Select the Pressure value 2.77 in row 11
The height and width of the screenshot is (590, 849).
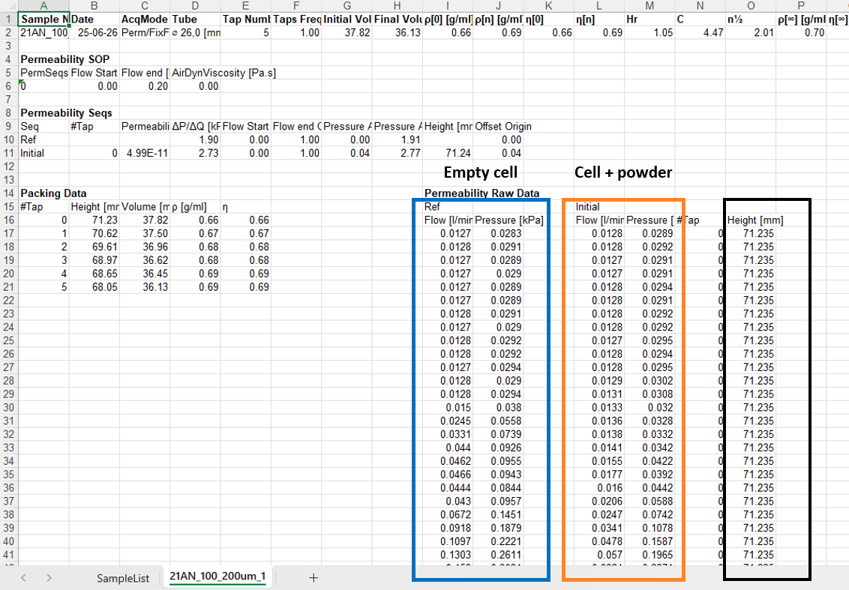tap(397, 153)
